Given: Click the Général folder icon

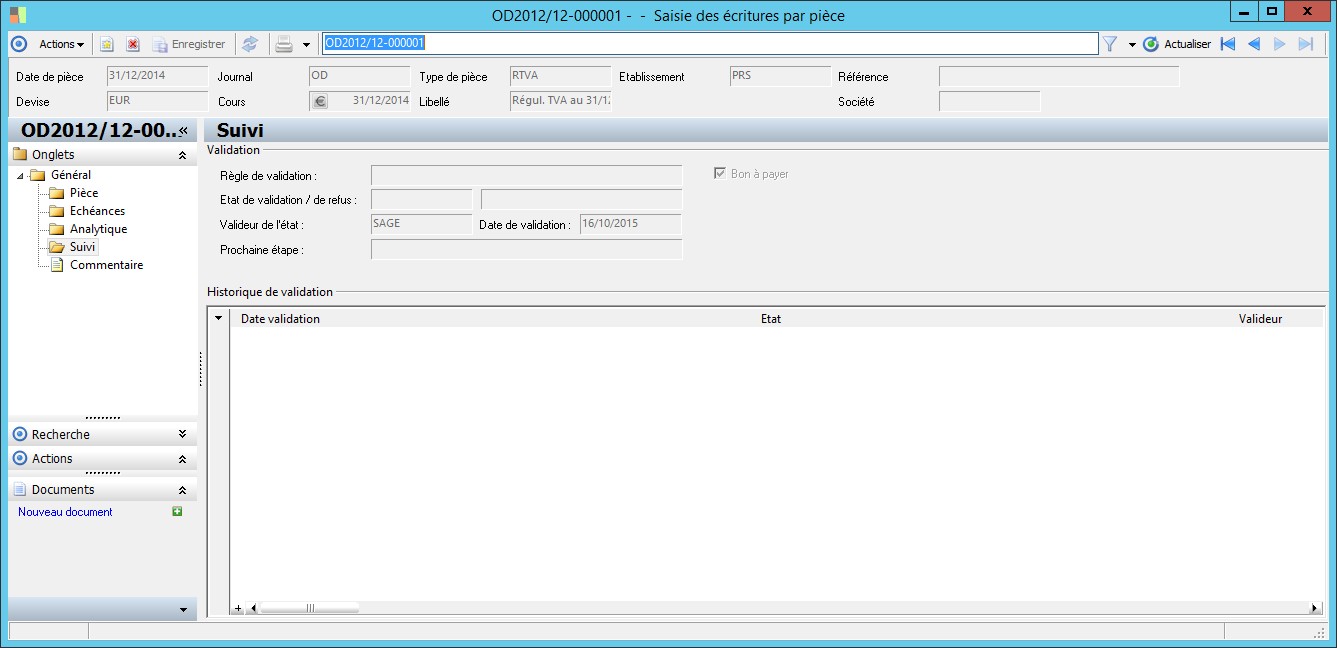Looking at the screenshot, I should pyautogui.click(x=37, y=175).
